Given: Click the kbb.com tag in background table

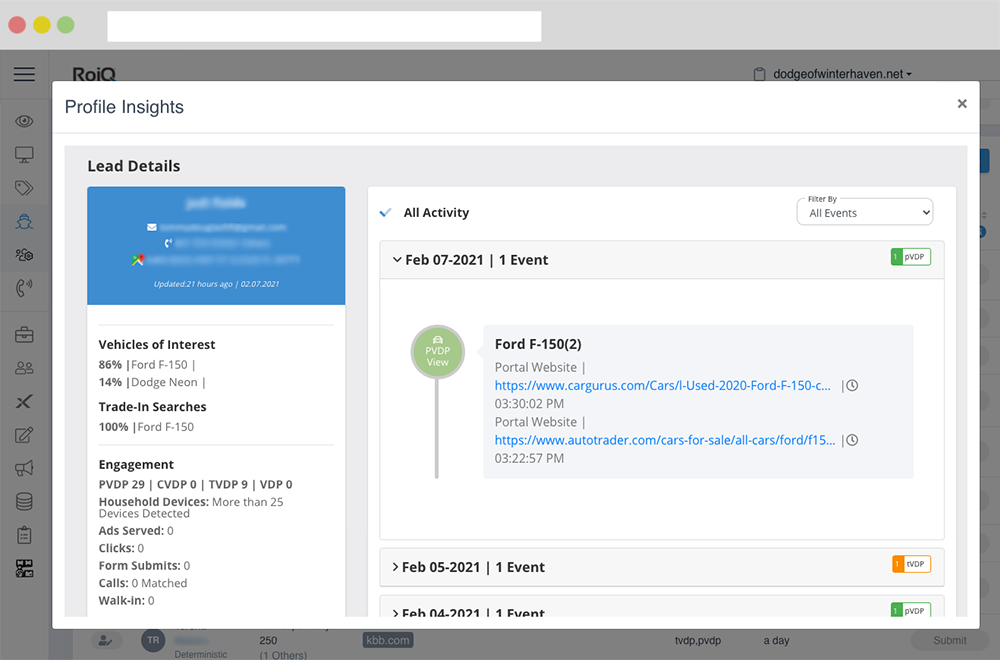Looking at the screenshot, I should coord(388,640).
